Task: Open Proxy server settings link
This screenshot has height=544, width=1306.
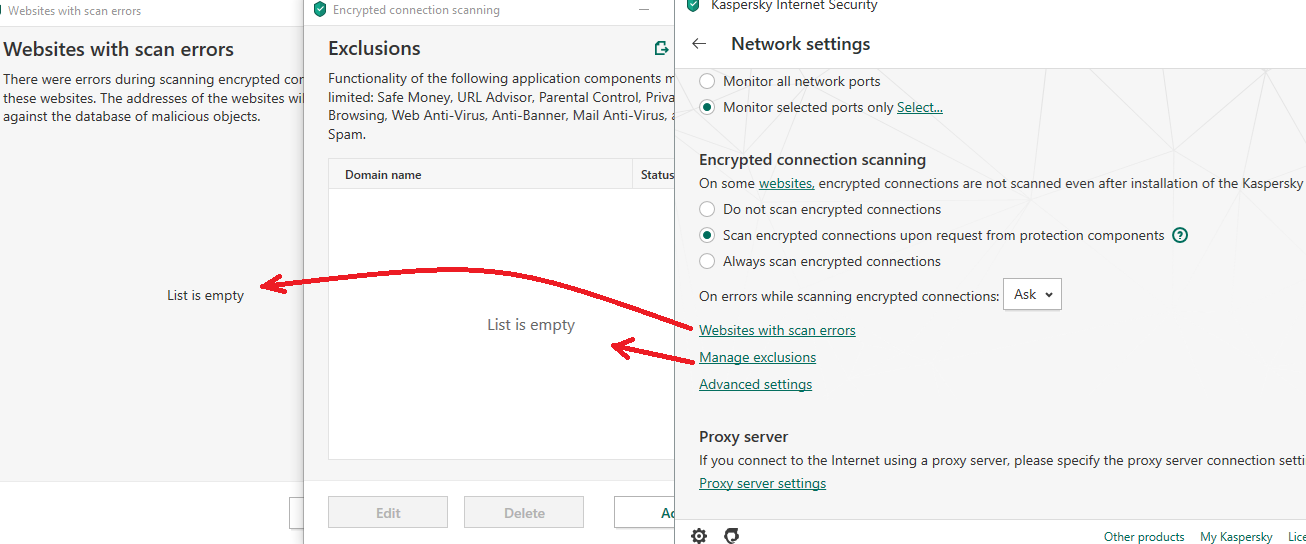Action: pos(762,483)
